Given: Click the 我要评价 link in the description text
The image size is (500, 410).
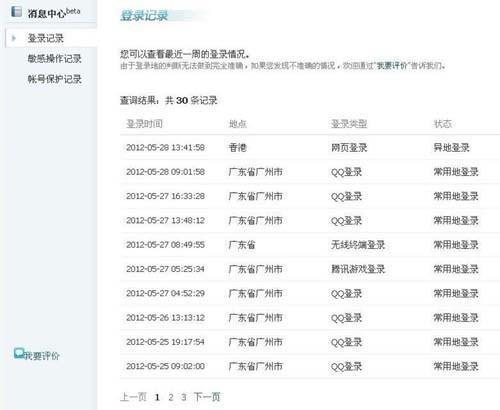Looking at the screenshot, I should pos(392,66).
